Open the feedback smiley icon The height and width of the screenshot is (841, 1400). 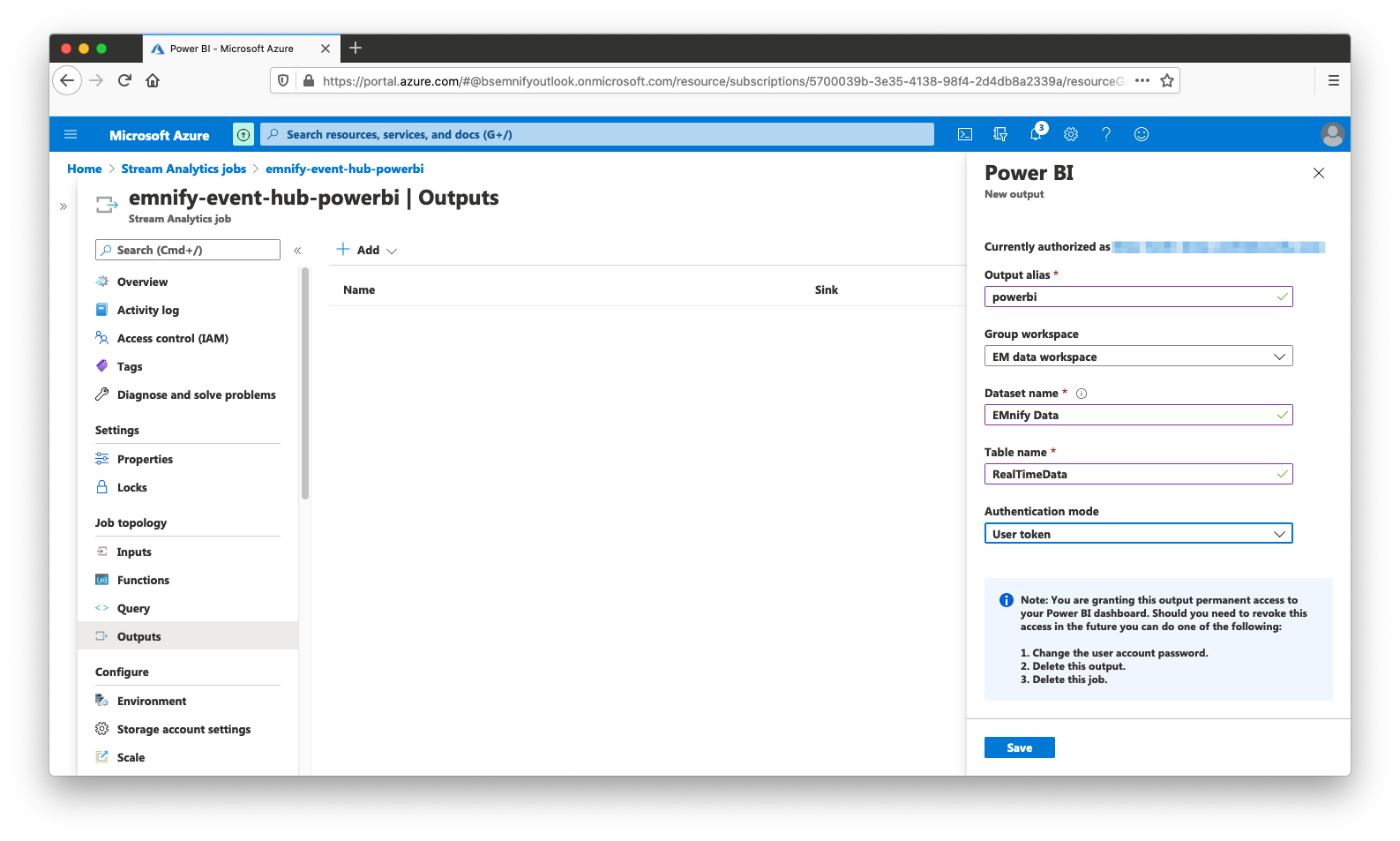coord(1142,134)
